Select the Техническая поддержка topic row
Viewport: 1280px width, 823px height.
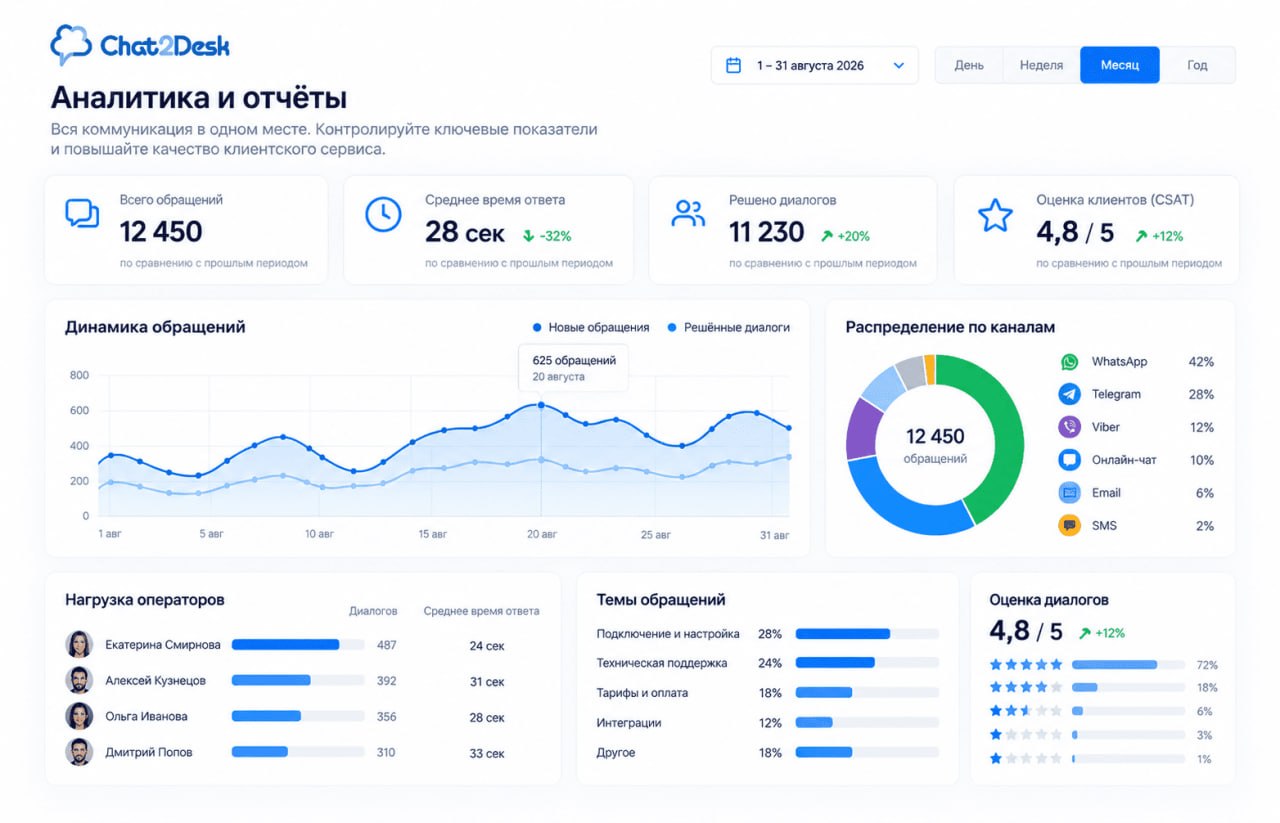767,663
